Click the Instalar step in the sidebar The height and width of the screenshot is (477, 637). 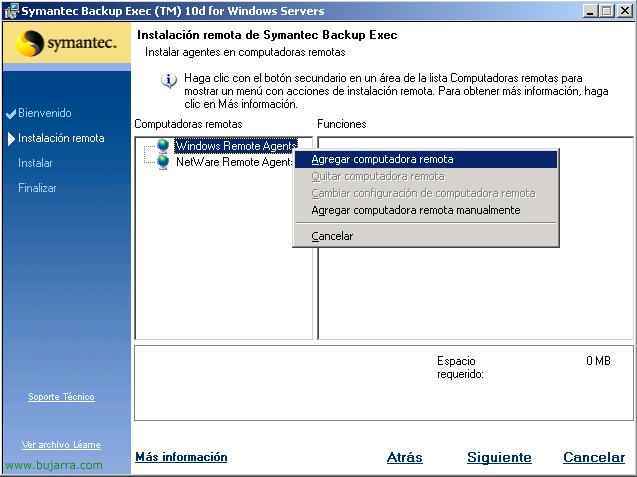point(35,163)
